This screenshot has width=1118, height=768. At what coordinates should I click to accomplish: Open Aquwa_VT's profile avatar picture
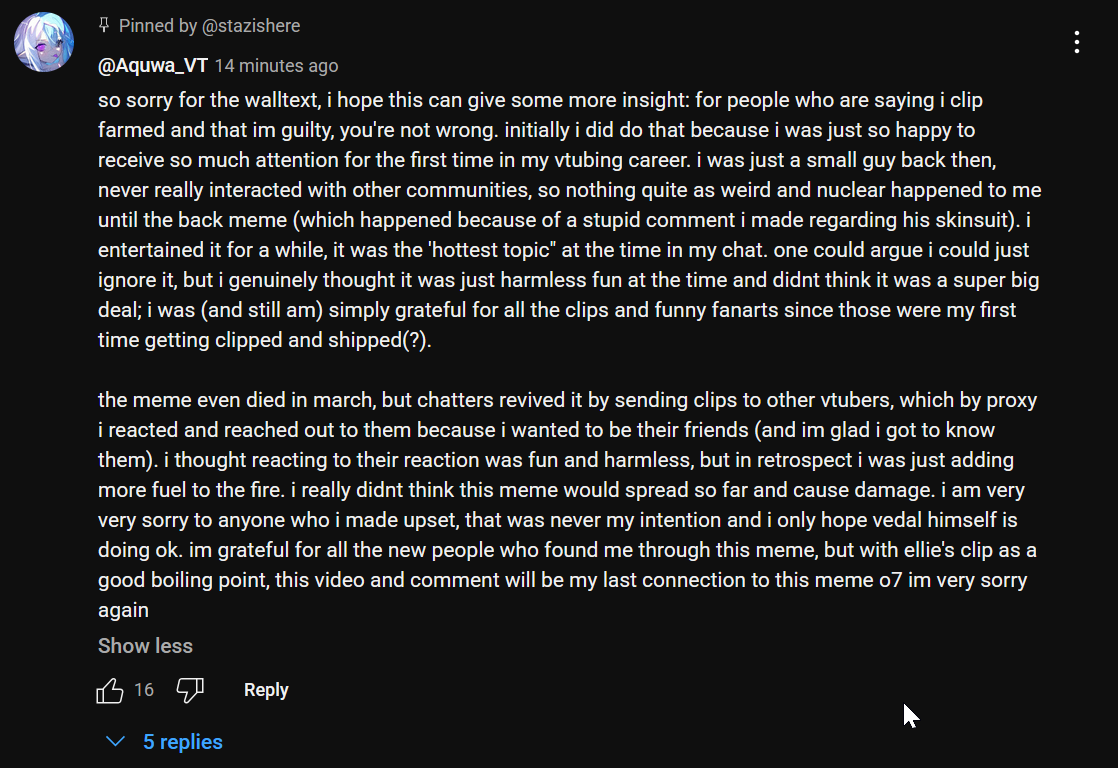42,41
